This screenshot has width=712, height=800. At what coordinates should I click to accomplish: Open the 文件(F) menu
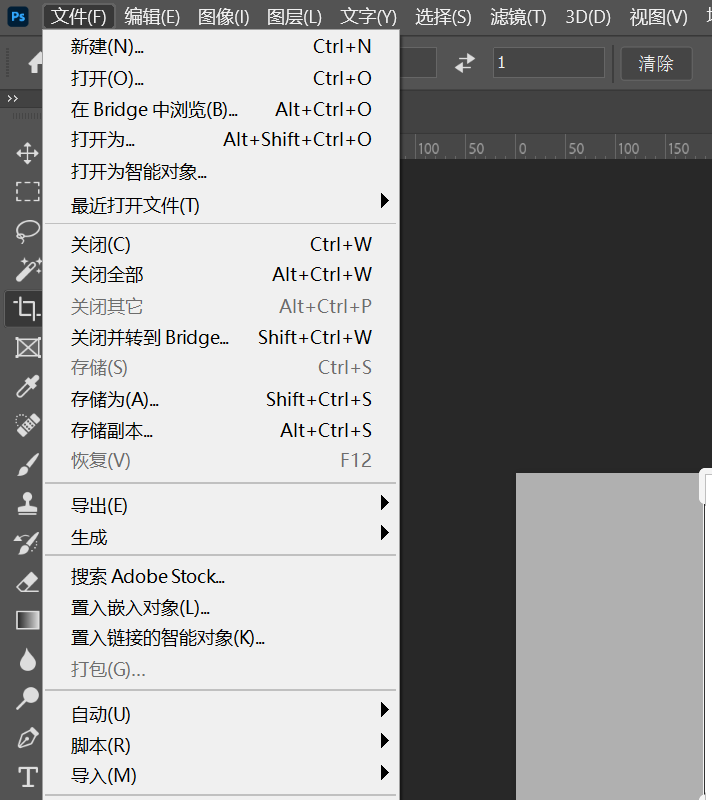[79, 17]
